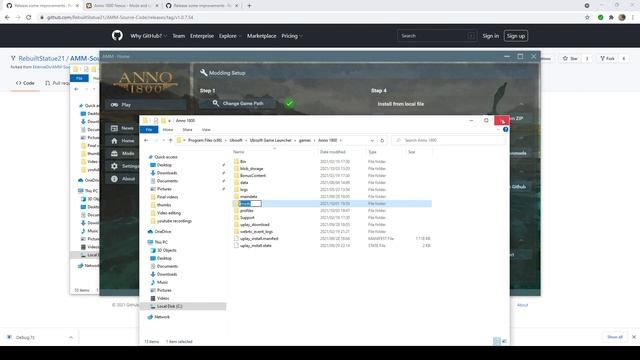Open youtube recordings in Quick access
Image resolution: width=640 pixels, height=360 pixels.
pos(174,221)
